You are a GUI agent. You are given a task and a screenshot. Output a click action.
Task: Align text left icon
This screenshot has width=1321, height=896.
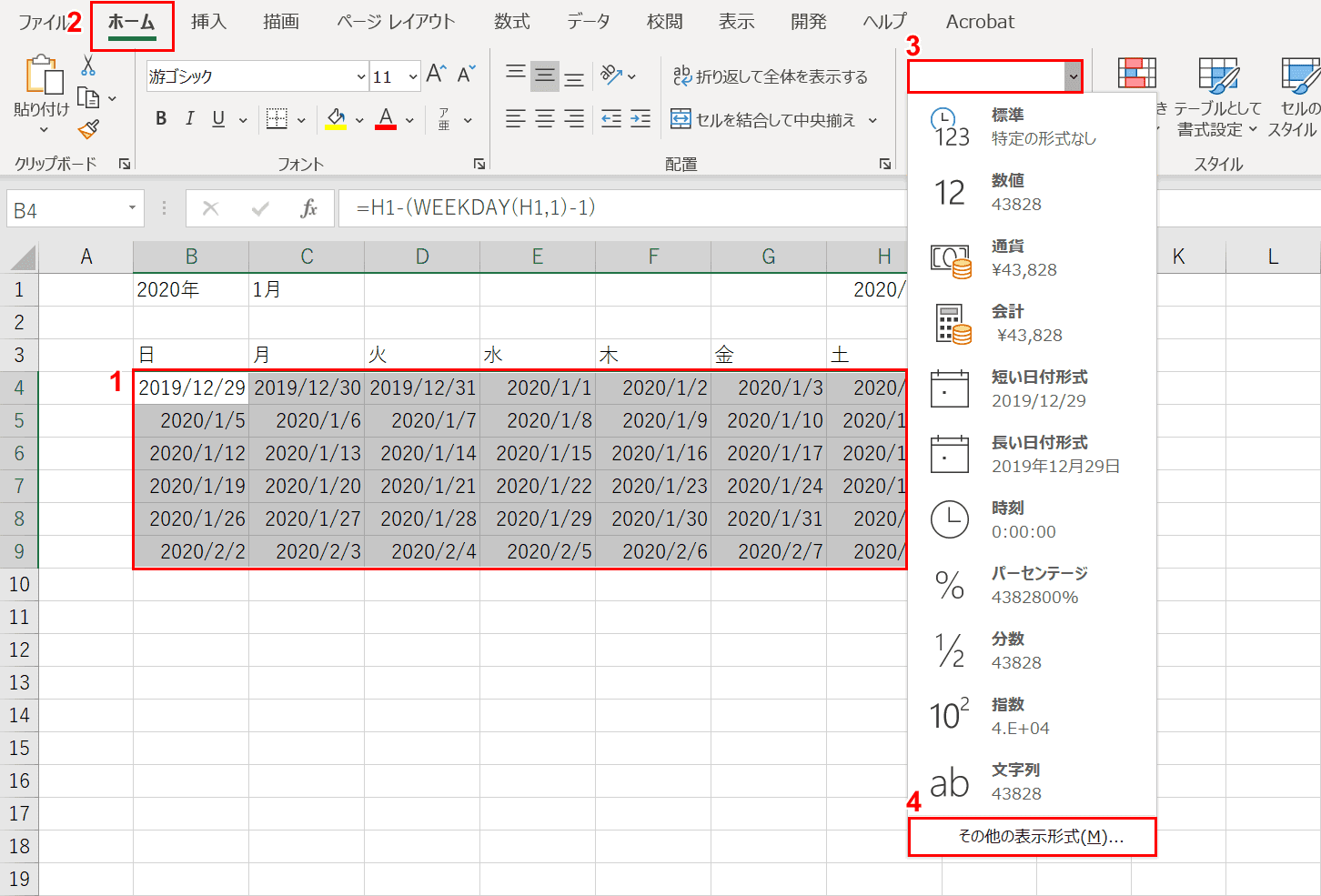516,119
